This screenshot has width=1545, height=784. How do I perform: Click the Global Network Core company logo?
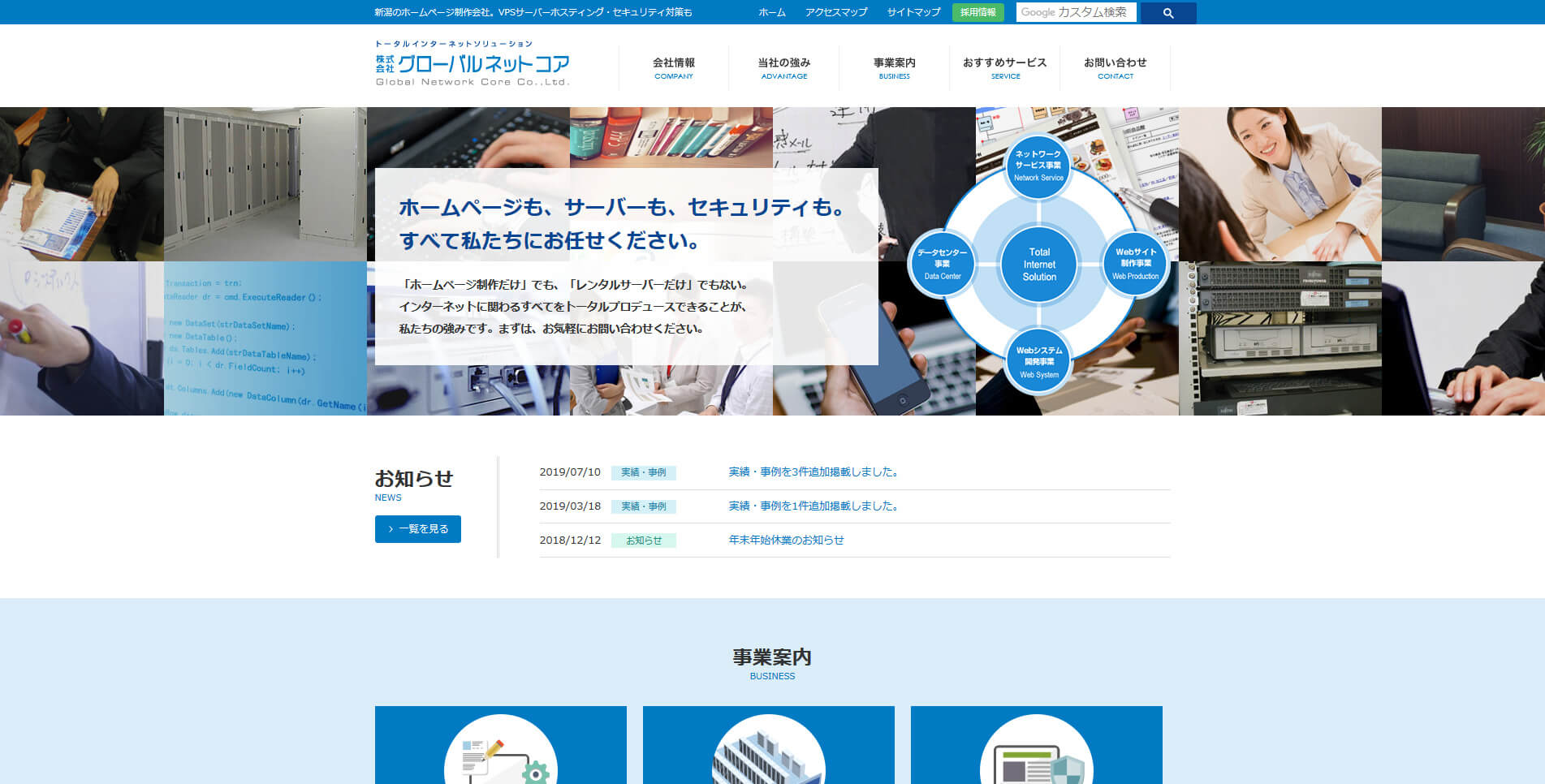473,63
